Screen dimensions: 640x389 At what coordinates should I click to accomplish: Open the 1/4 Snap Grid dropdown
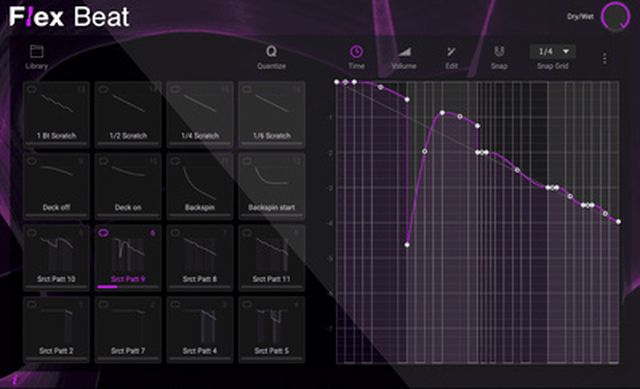point(553,51)
